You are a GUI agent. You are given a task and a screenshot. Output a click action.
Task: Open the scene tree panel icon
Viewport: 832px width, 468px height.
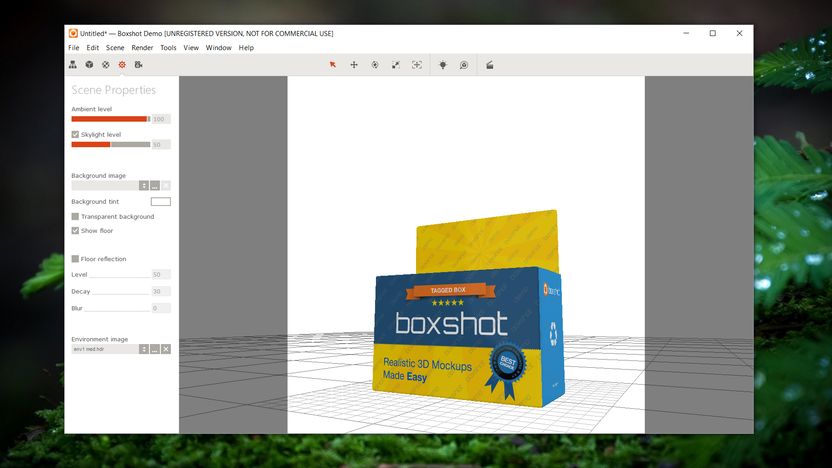tap(73, 65)
